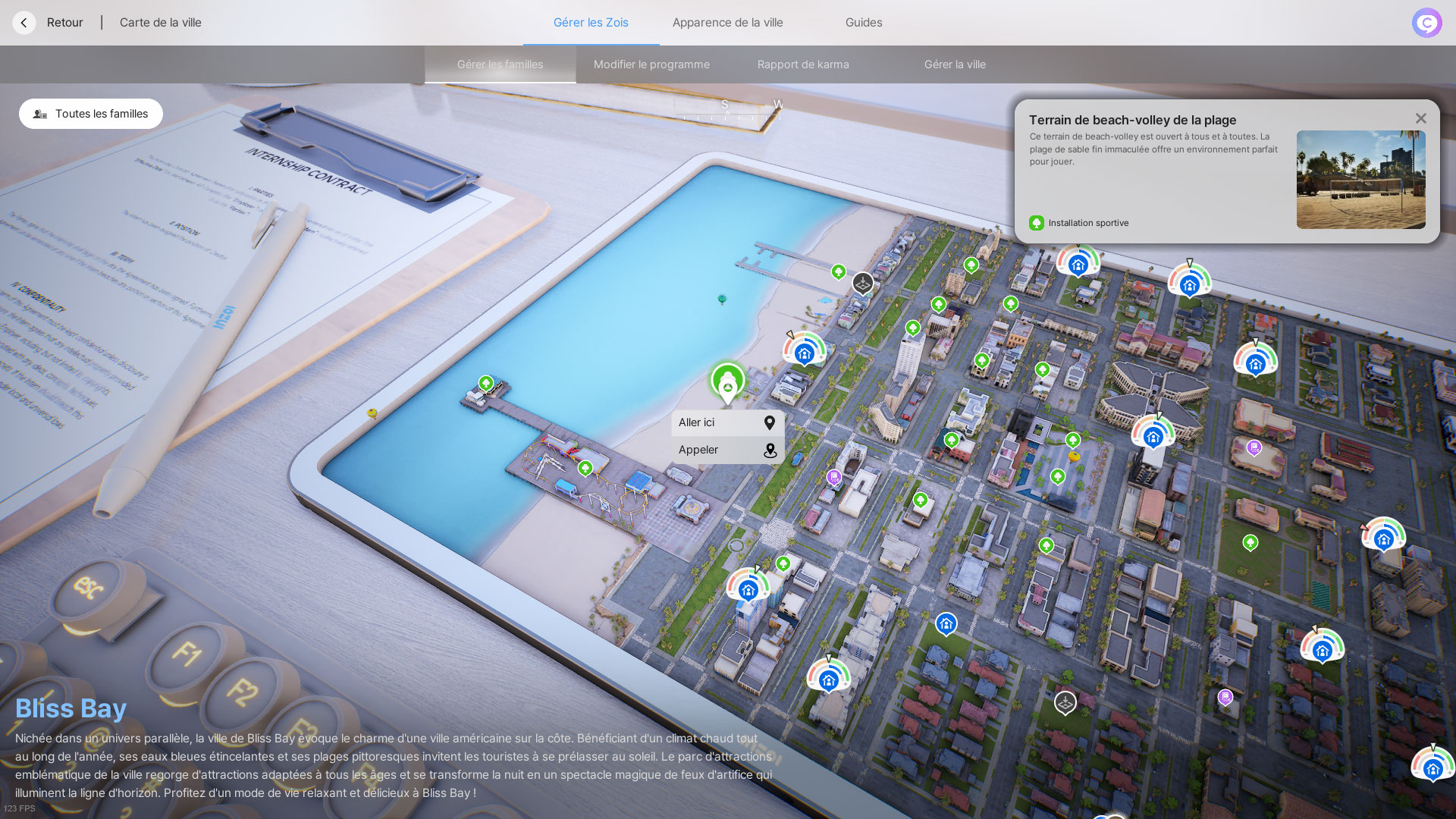This screenshot has width=1456, height=819.
Task: Click the green Installation sportive category icon
Action: coord(1036,223)
